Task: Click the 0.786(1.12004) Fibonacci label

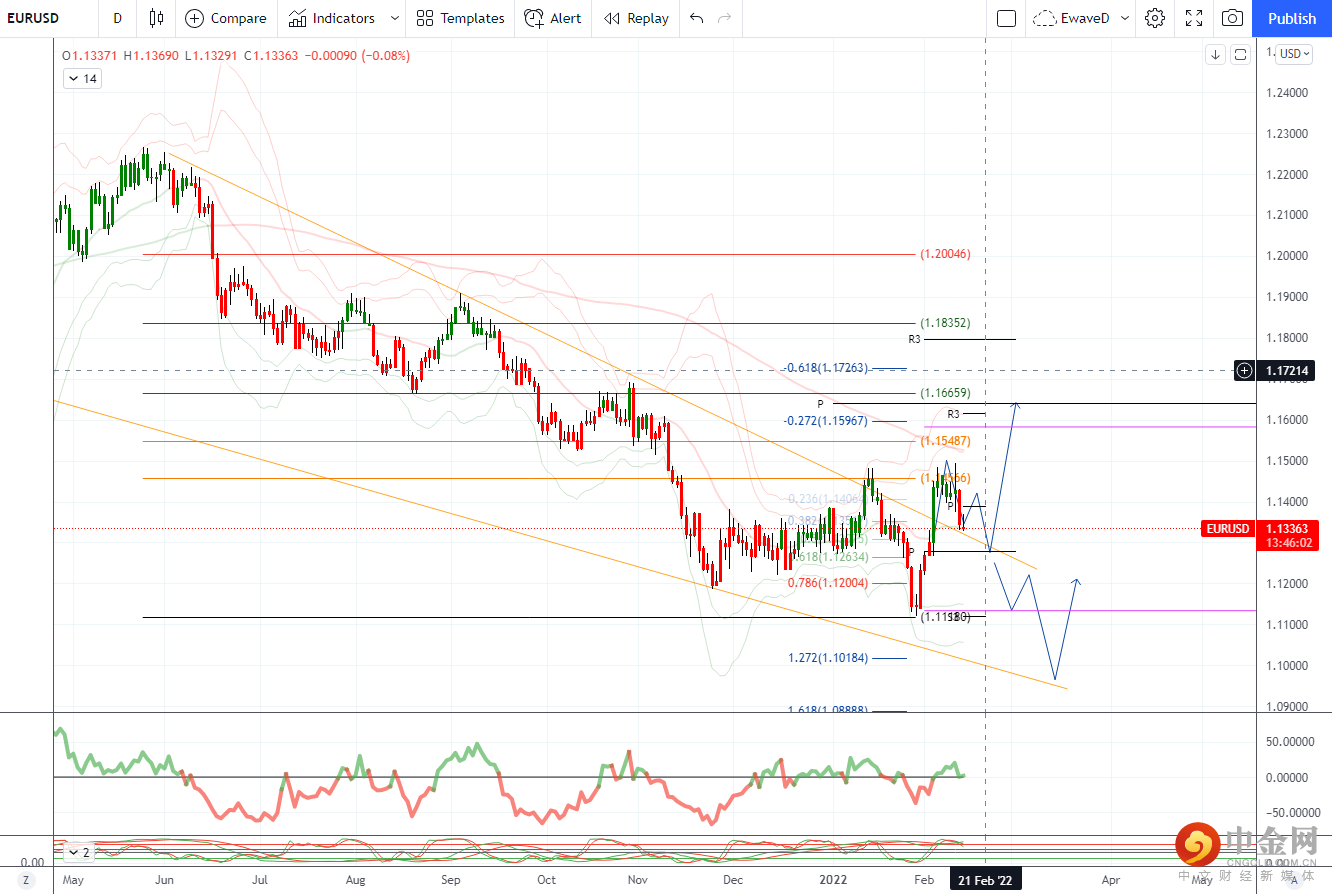Action: pos(828,583)
